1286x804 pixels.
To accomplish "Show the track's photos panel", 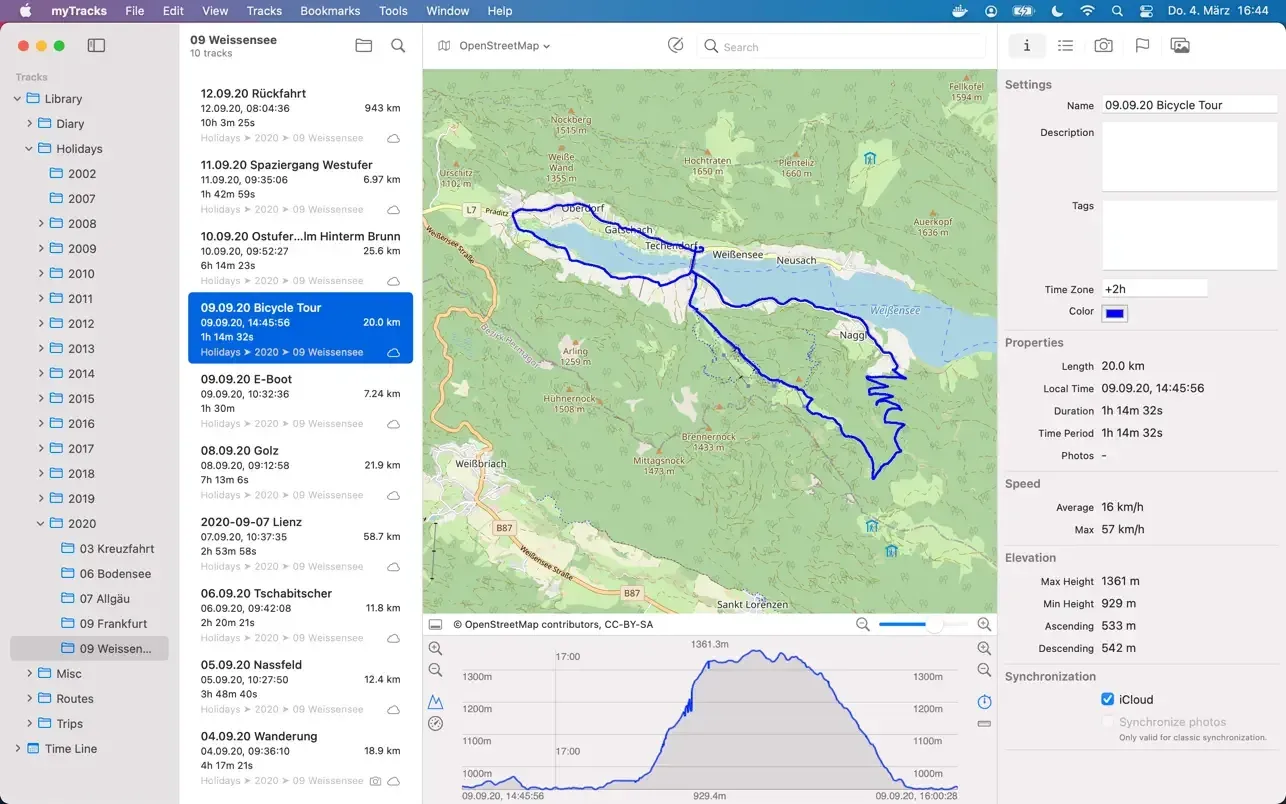I will [x=1180, y=45].
